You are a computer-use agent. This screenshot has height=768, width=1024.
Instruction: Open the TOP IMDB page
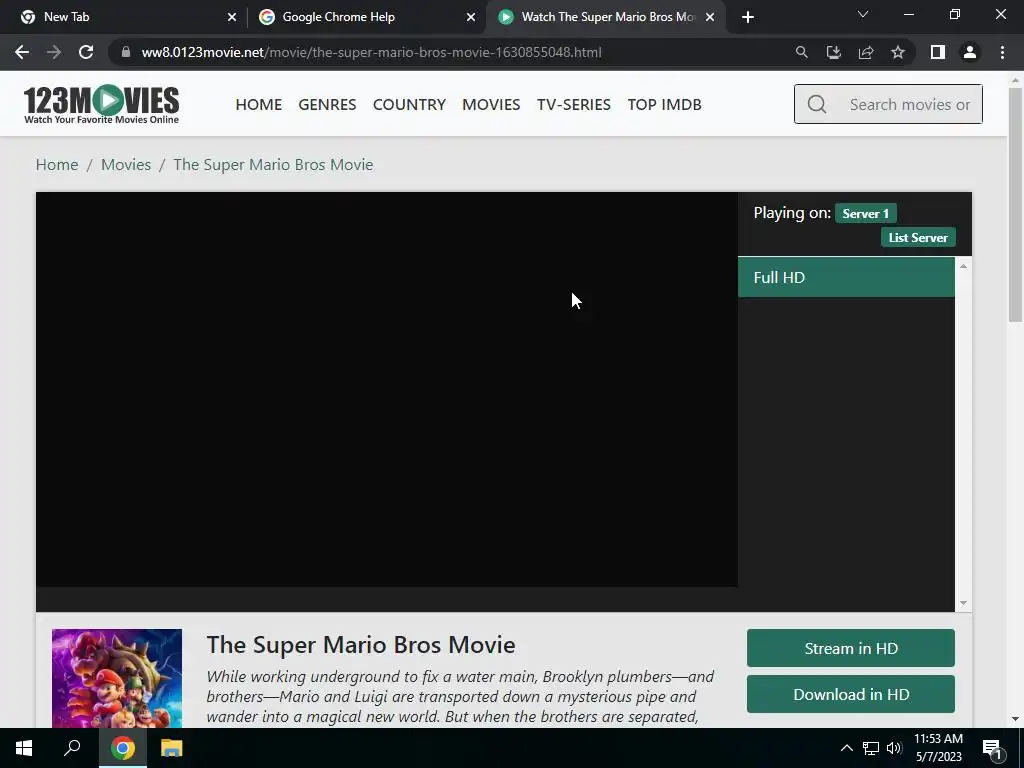tap(665, 104)
